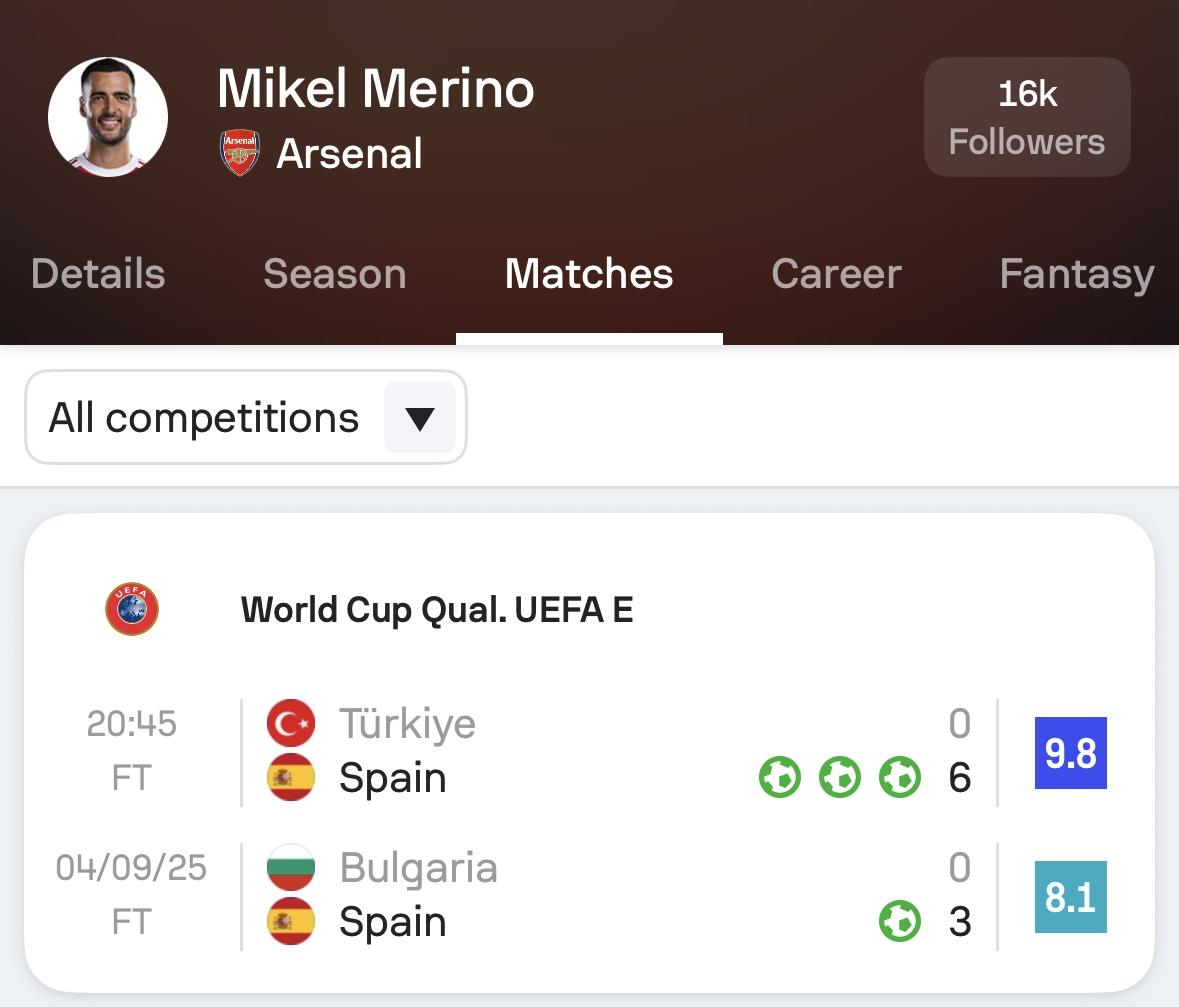Image resolution: width=1179 pixels, height=1007 pixels.
Task: Open the Arsenal team link
Action: (349, 153)
